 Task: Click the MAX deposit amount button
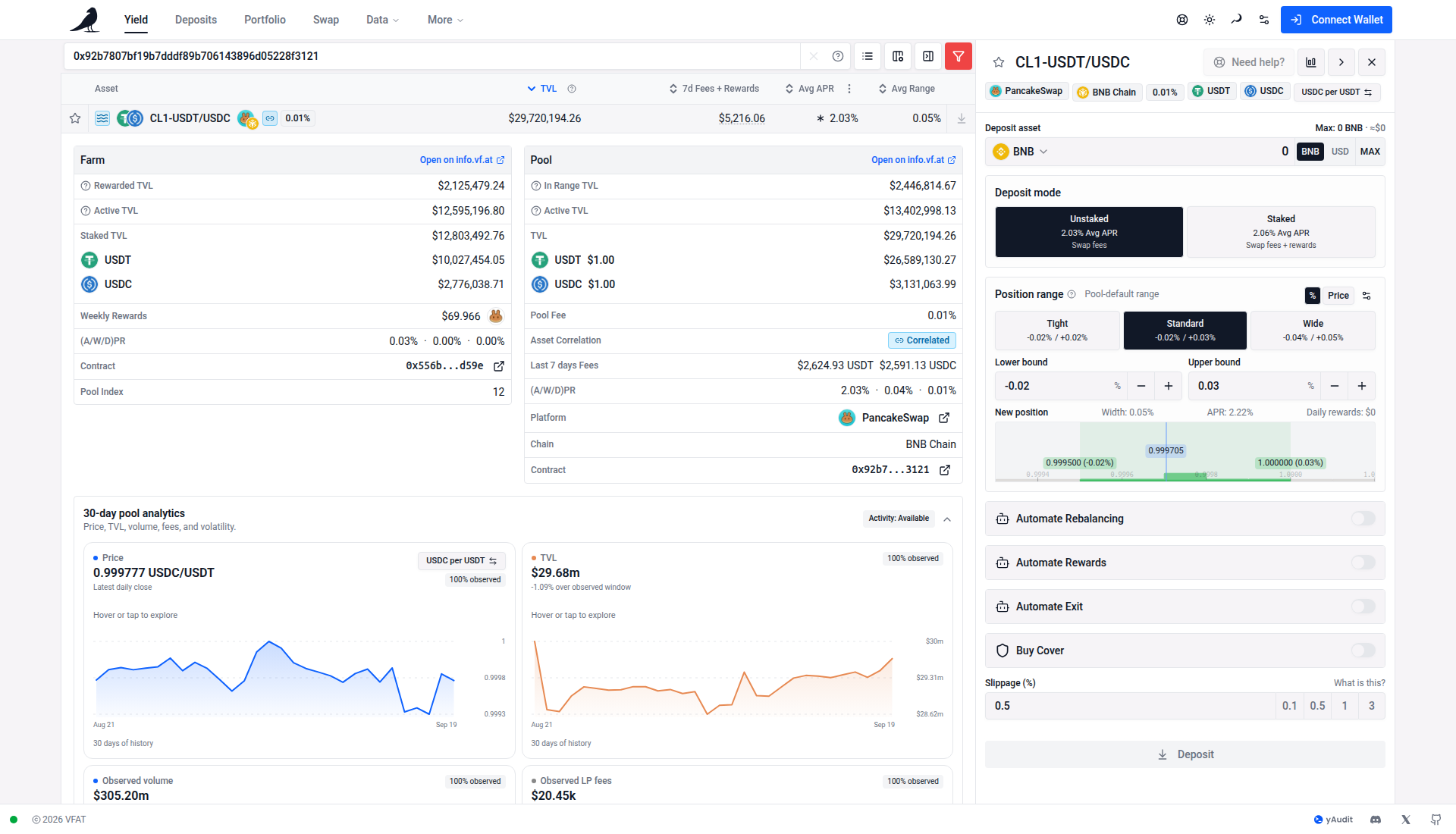(1370, 152)
